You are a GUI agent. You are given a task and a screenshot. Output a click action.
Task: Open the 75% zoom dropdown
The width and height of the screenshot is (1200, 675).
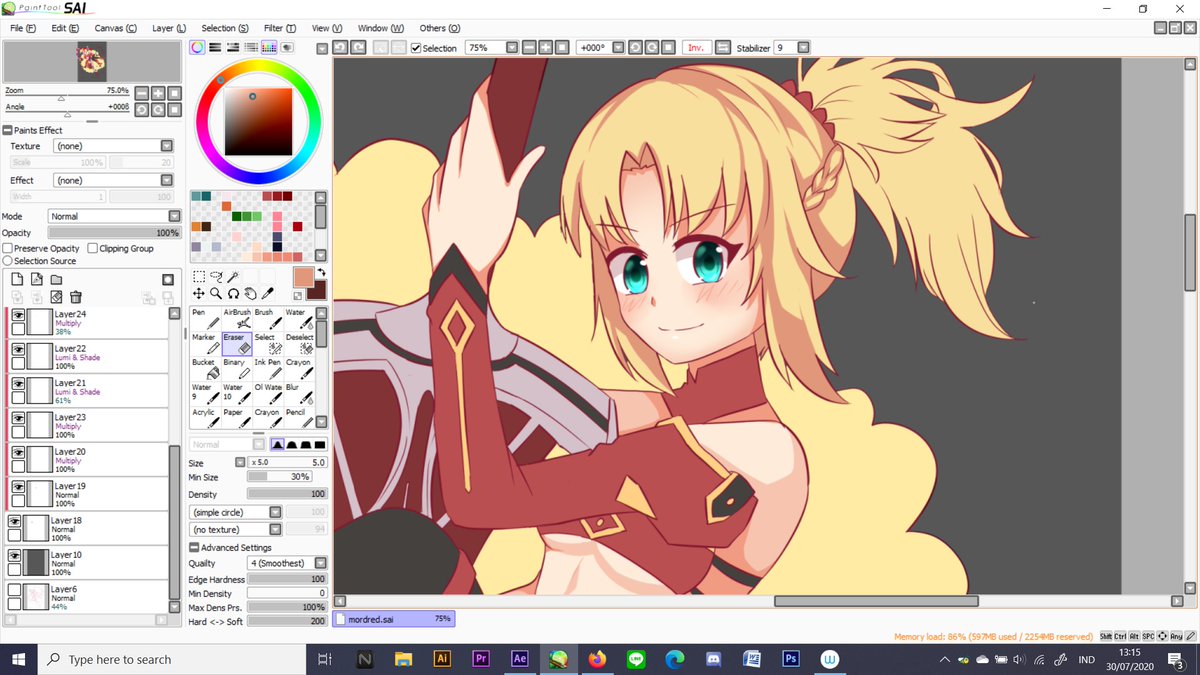[x=512, y=47]
